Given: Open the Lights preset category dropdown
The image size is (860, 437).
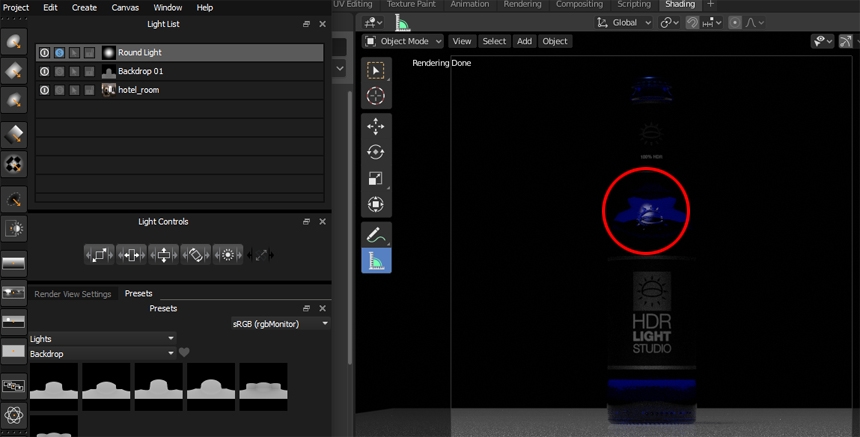Looking at the screenshot, I should click(102, 339).
